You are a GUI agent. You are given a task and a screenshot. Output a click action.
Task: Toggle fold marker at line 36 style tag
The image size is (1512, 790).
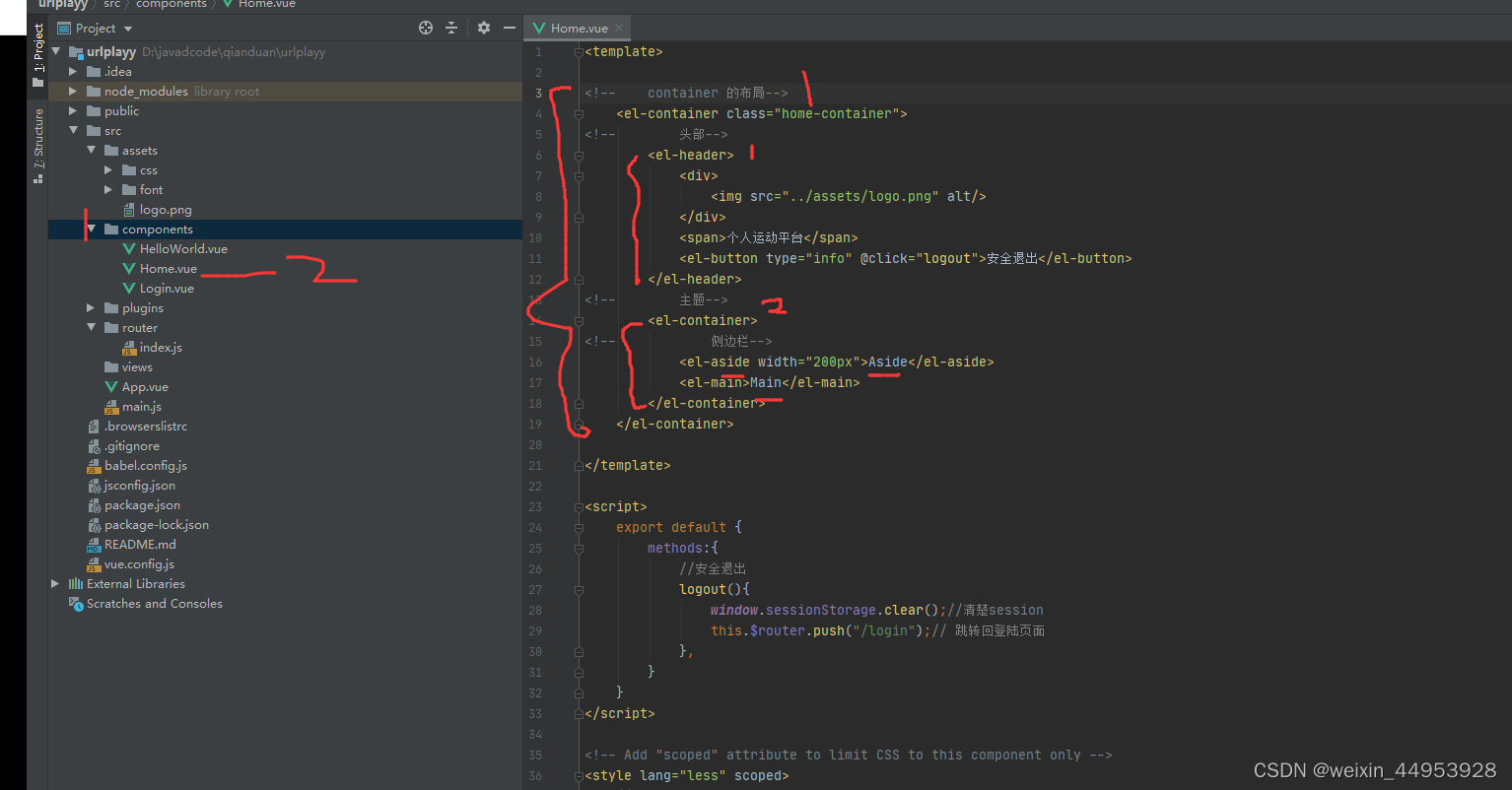[580, 775]
